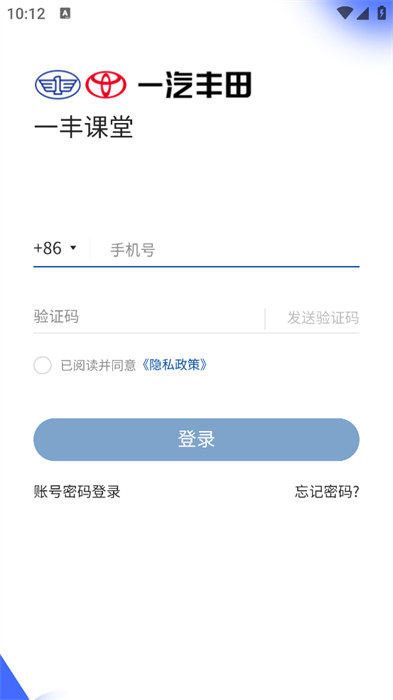
Task: Tap the 10:12 clock in status bar
Action: click(26, 13)
